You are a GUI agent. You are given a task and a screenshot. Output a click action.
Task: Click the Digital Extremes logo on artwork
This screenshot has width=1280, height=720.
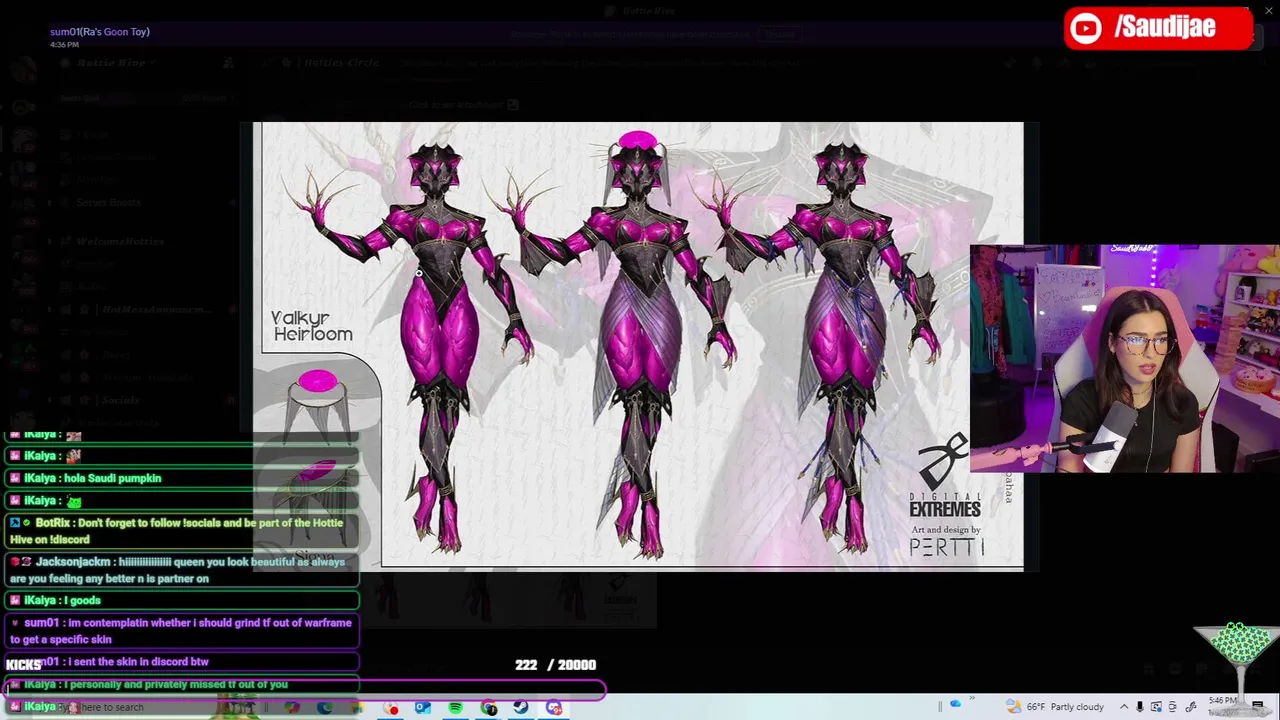tap(944, 477)
